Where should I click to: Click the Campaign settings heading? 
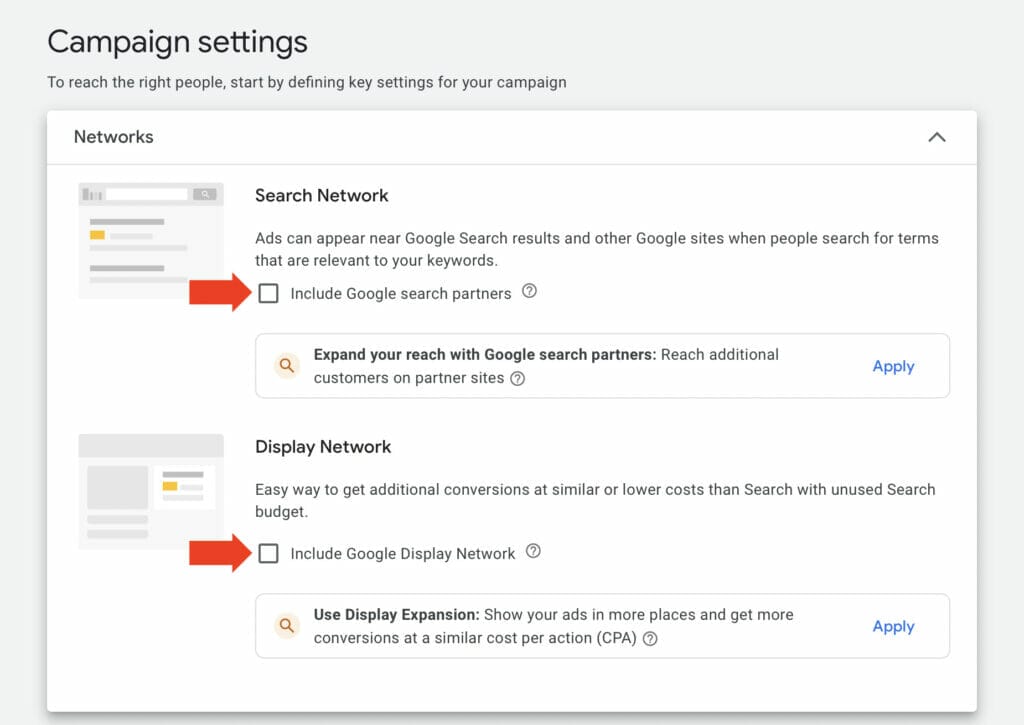tap(177, 41)
